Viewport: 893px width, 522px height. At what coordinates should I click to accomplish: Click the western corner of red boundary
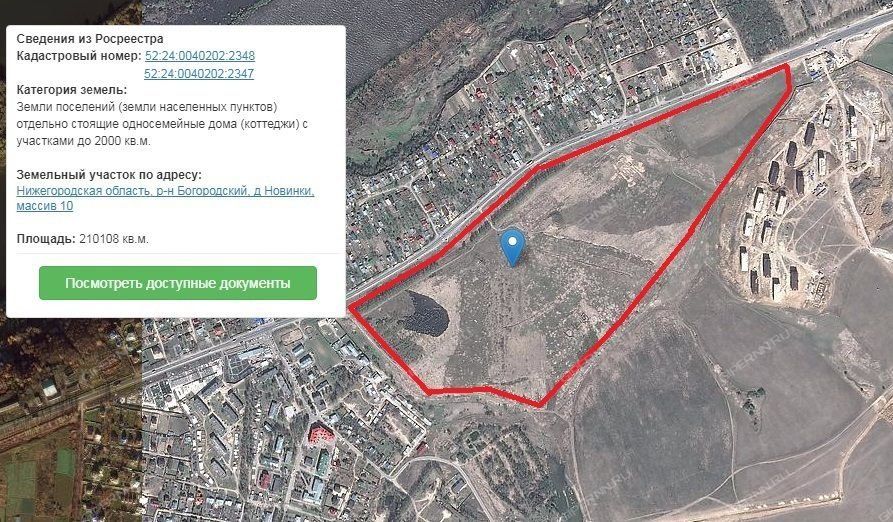pos(351,307)
